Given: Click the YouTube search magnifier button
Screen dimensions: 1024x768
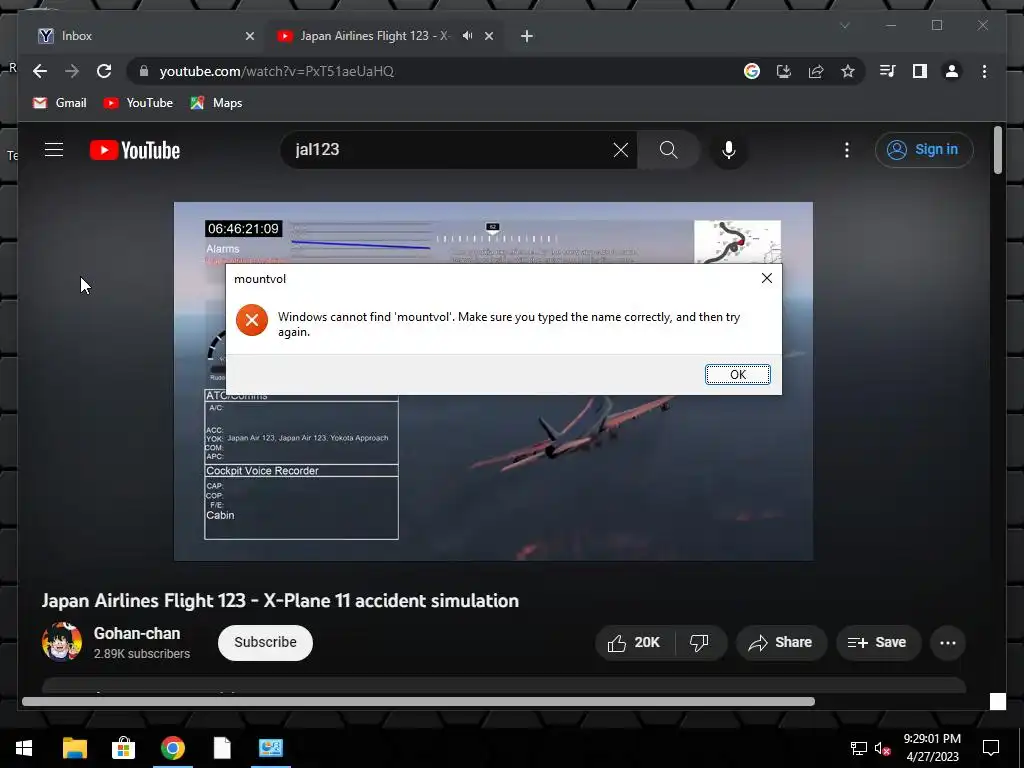Looking at the screenshot, I should coord(669,150).
